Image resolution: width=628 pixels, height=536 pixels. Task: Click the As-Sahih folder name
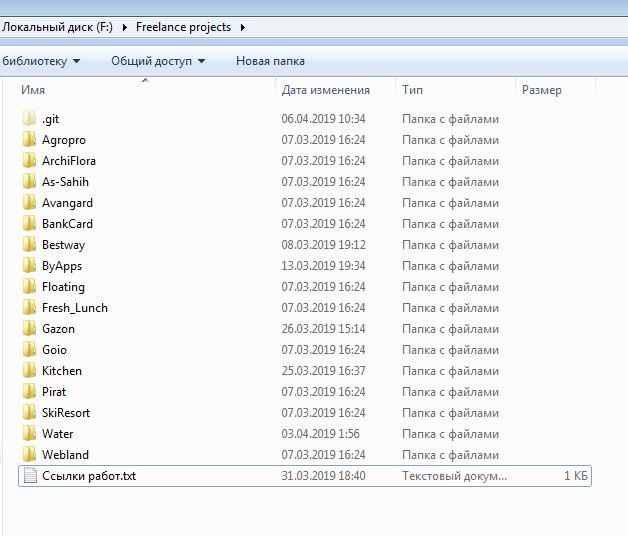click(65, 182)
